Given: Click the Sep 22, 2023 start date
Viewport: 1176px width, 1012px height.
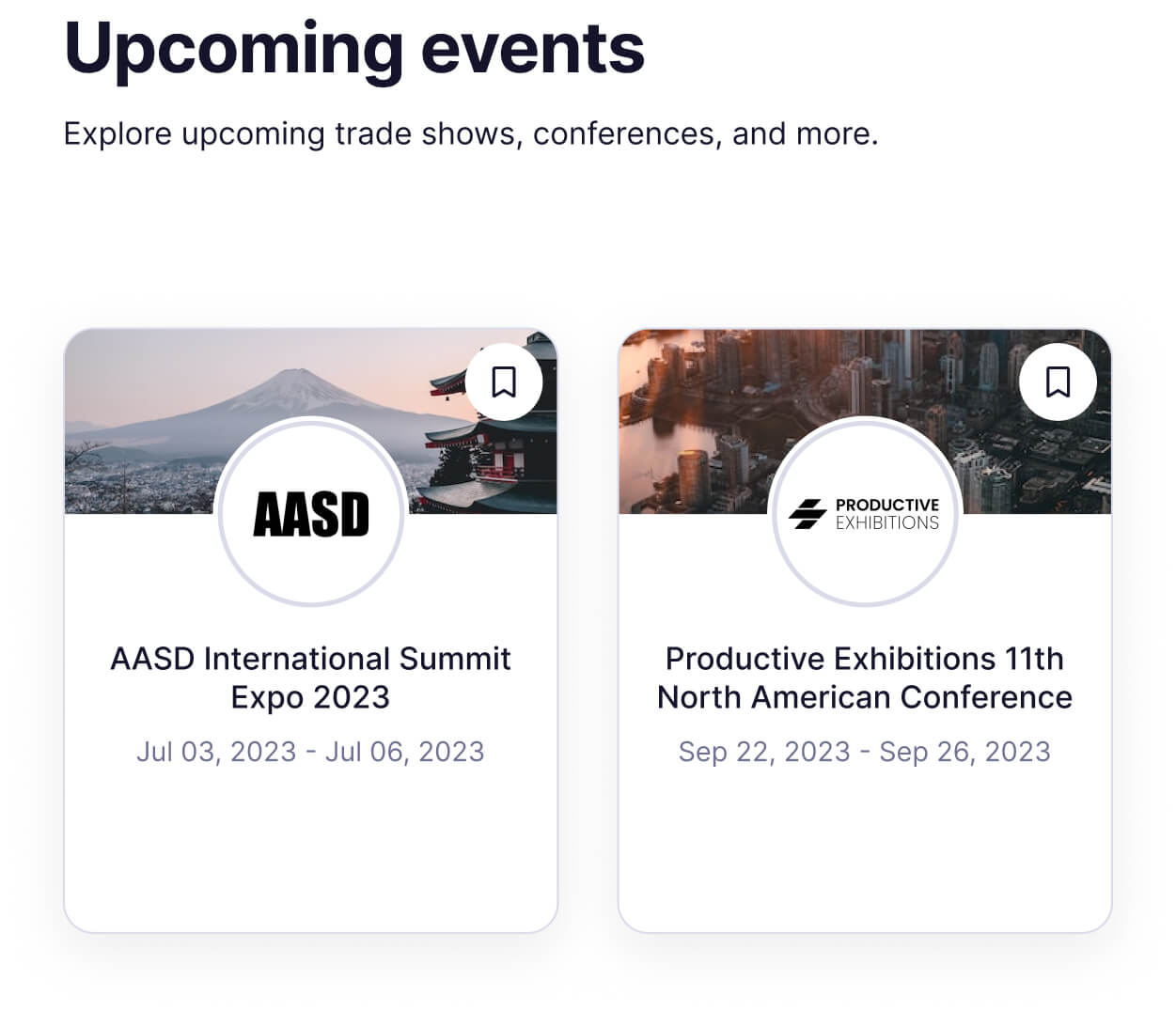Looking at the screenshot, I should [764, 752].
